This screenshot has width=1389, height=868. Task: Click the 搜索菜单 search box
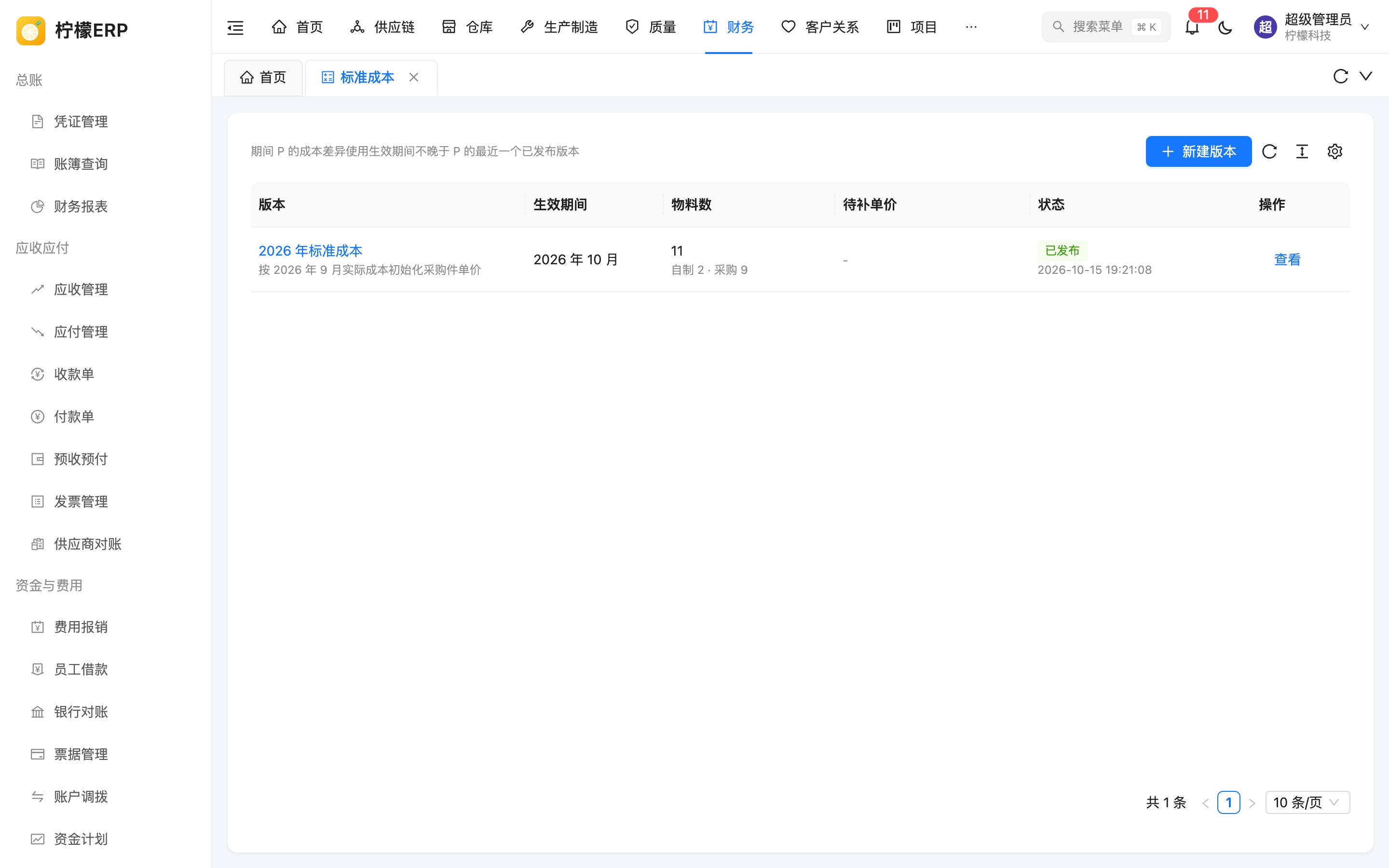1105,27
